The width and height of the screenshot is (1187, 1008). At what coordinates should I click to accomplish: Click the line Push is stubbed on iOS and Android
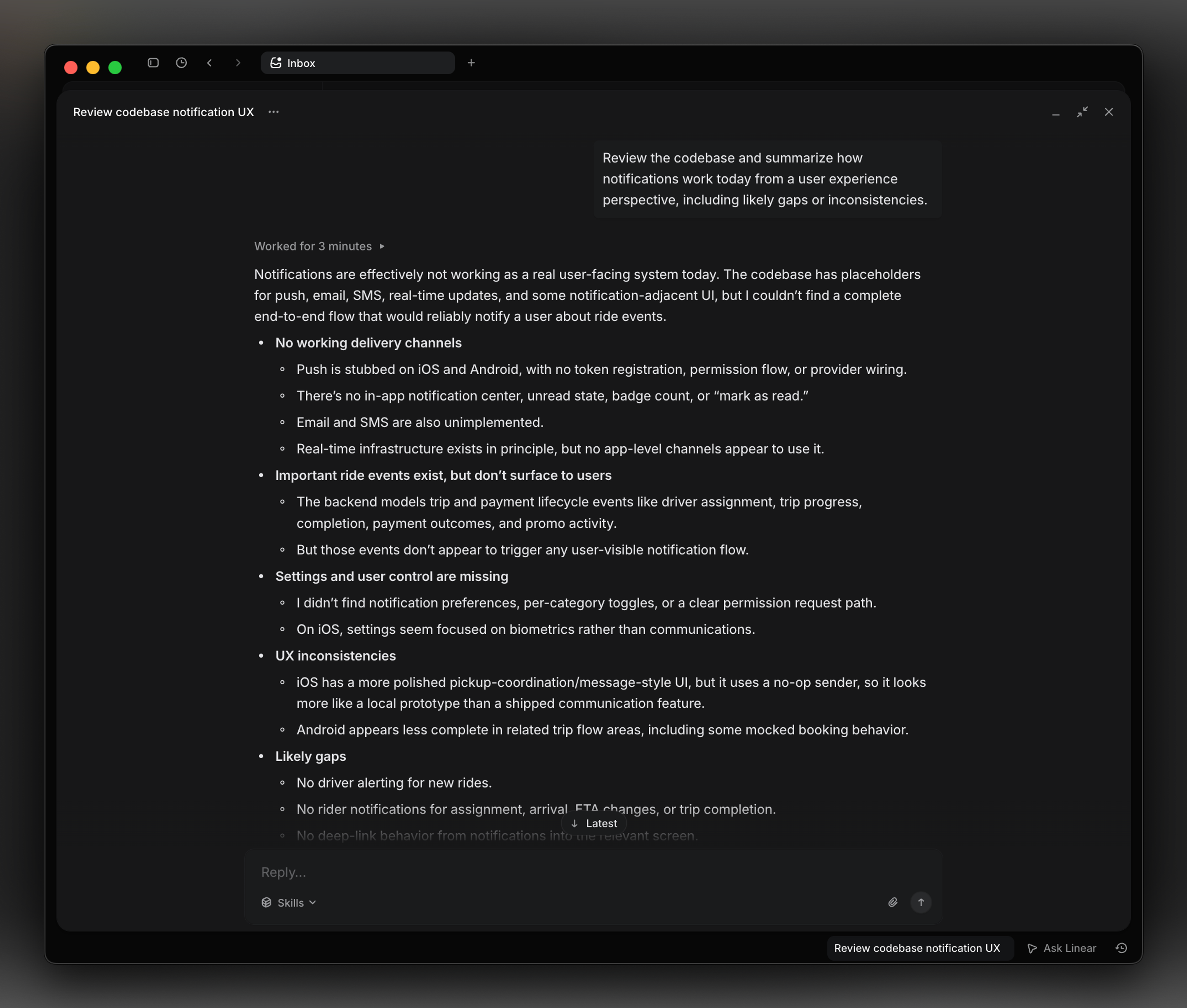(x=602, y=369)
